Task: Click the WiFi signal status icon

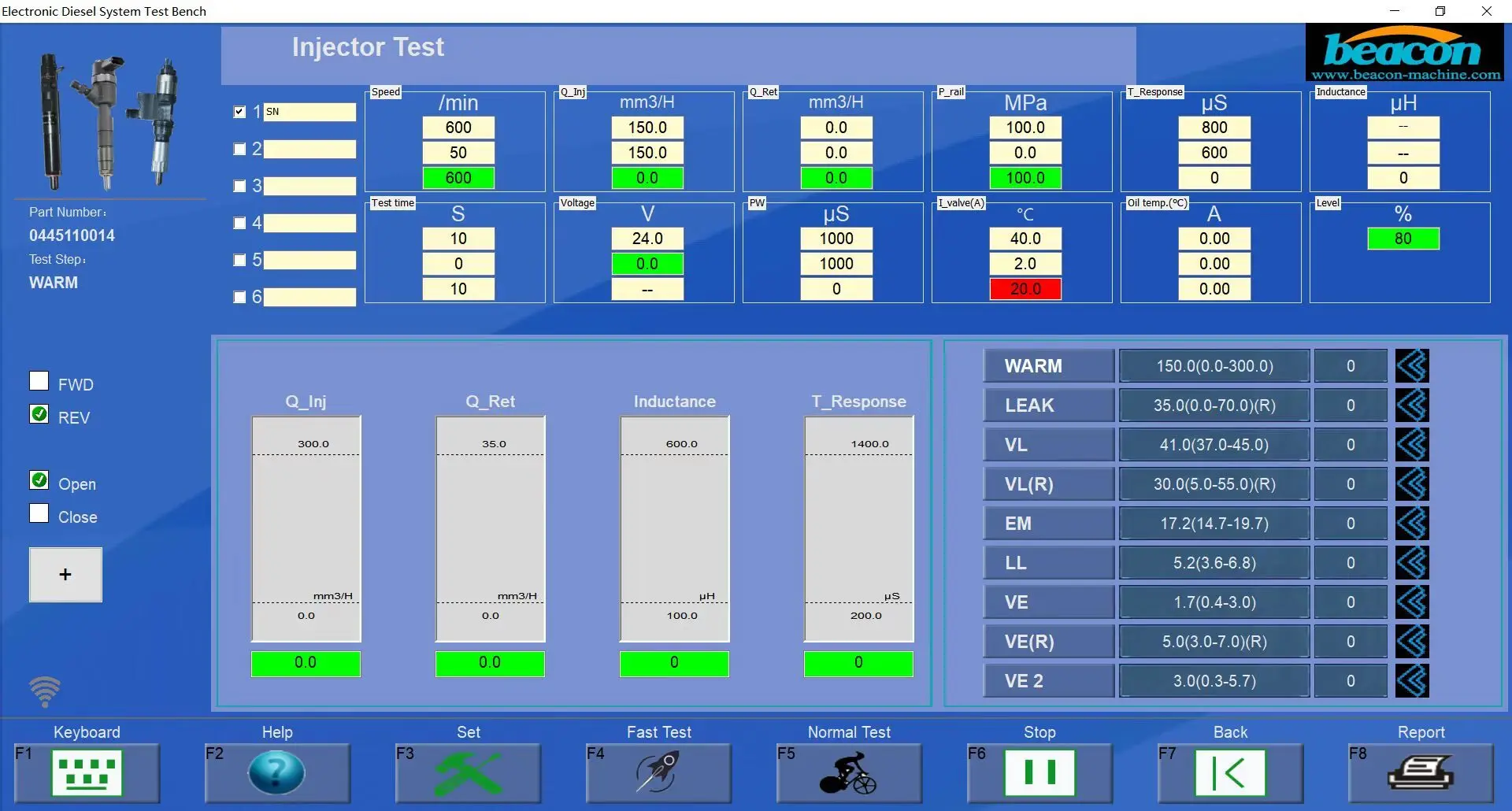Action: (x=45, y=691)
